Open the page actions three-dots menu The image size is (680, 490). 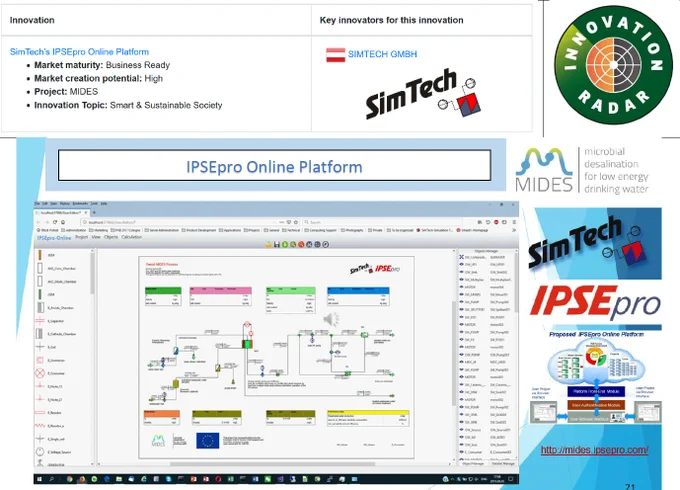point(282,222)
